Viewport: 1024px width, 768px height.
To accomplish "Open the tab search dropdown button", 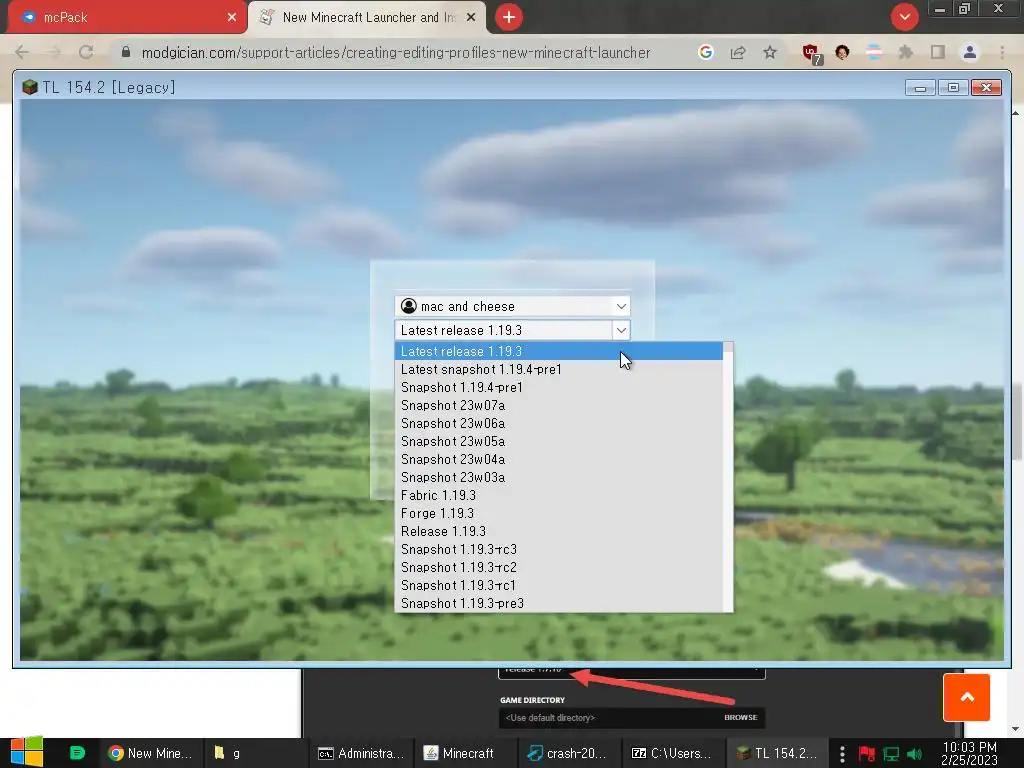I will 904,17.
